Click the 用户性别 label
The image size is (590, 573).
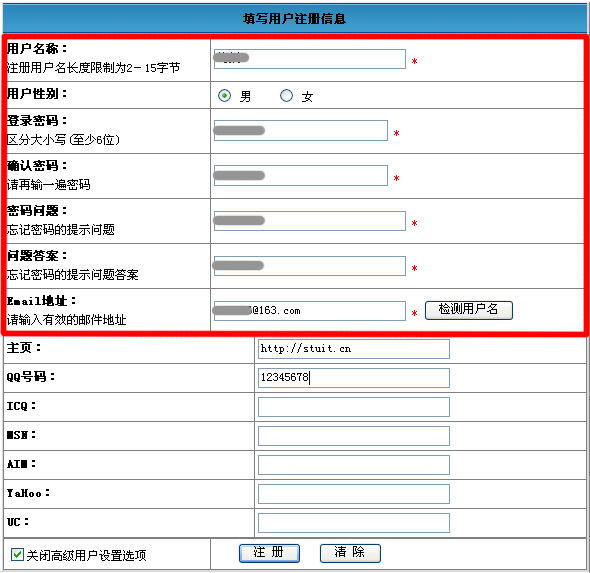pyautogui.click(x=37, y=94)
